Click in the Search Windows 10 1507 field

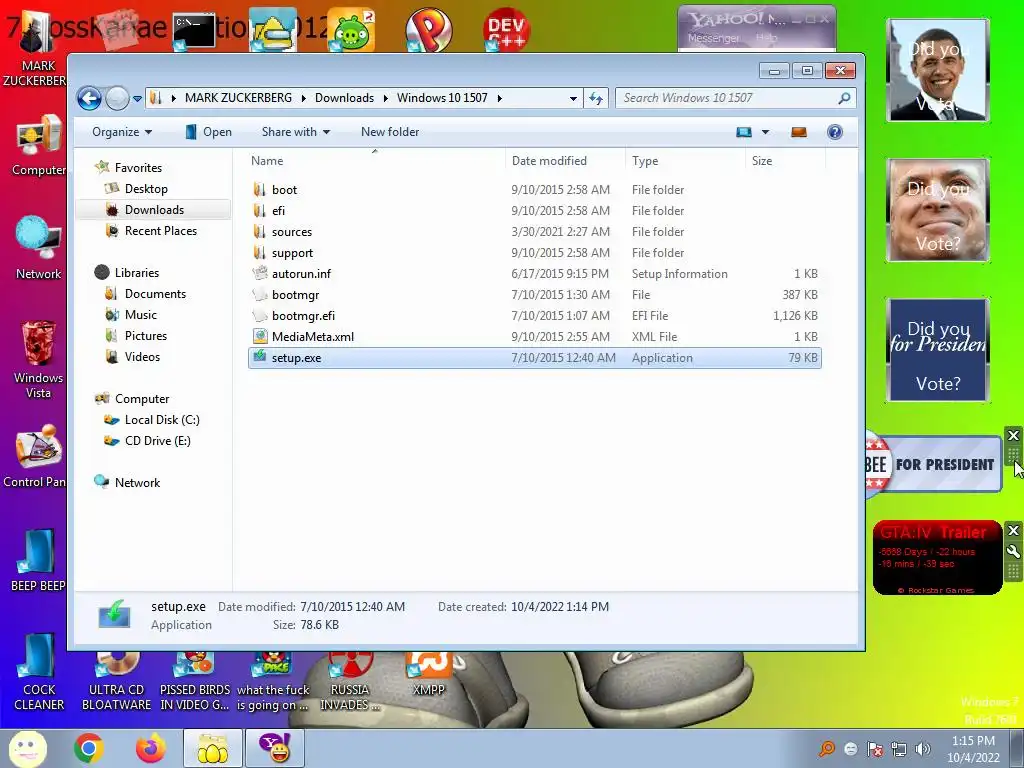[x=735, y=98]
